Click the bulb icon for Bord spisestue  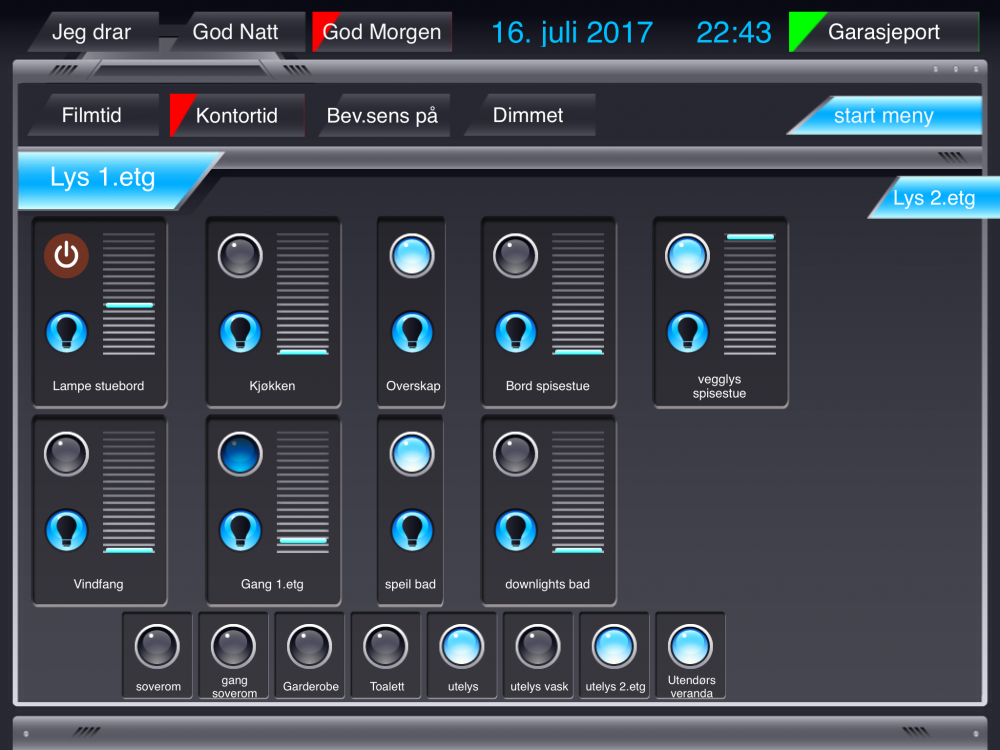[x=516, y=332]
